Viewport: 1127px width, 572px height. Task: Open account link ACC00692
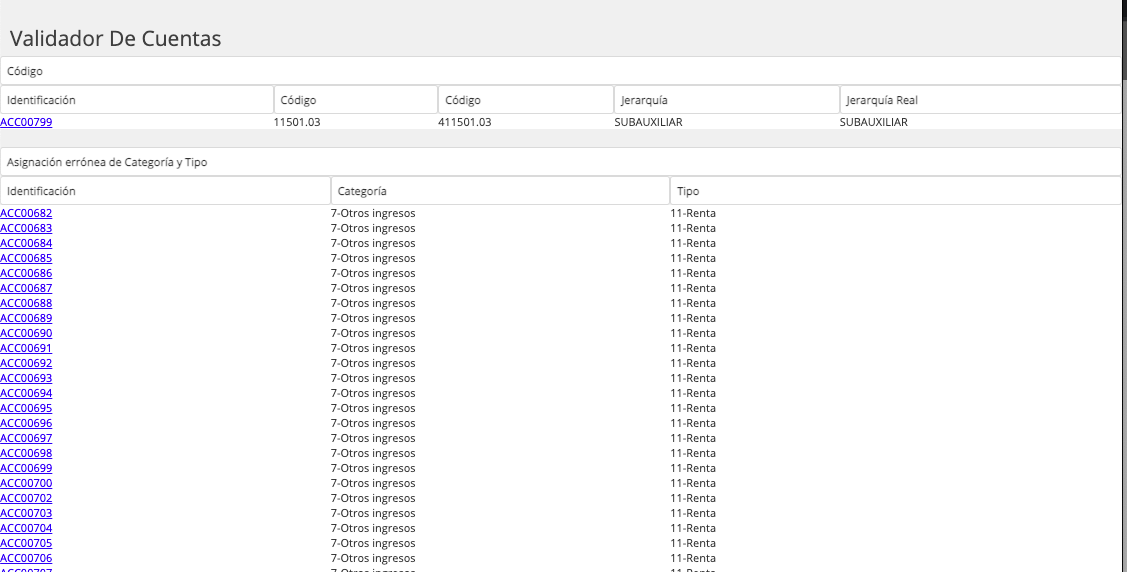click(26, 364)
